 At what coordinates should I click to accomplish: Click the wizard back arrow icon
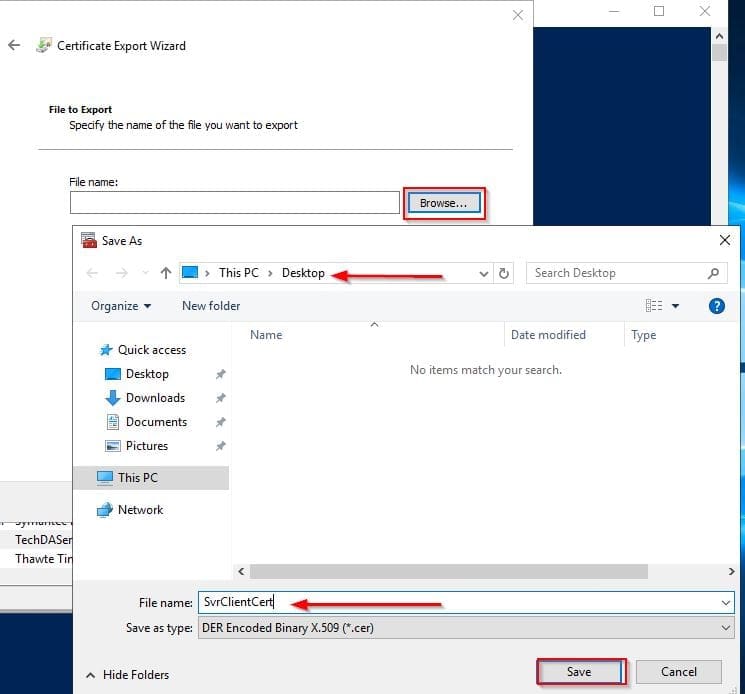14,45
